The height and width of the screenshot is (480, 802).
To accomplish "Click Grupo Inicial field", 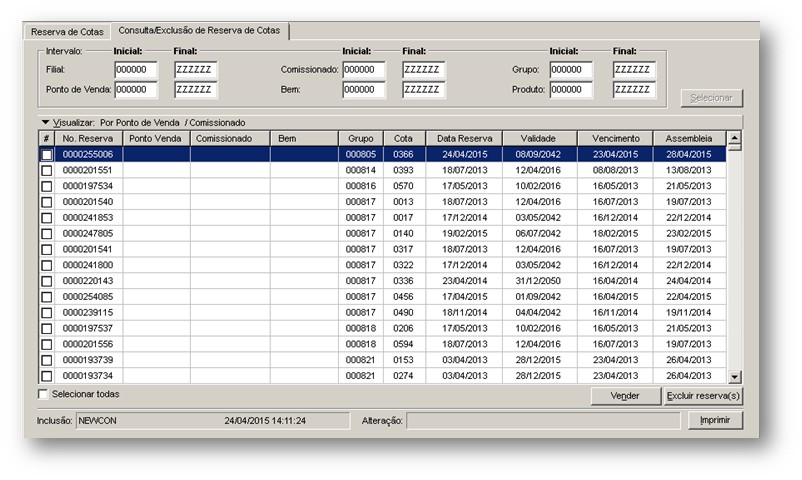I will coord(571,70).
